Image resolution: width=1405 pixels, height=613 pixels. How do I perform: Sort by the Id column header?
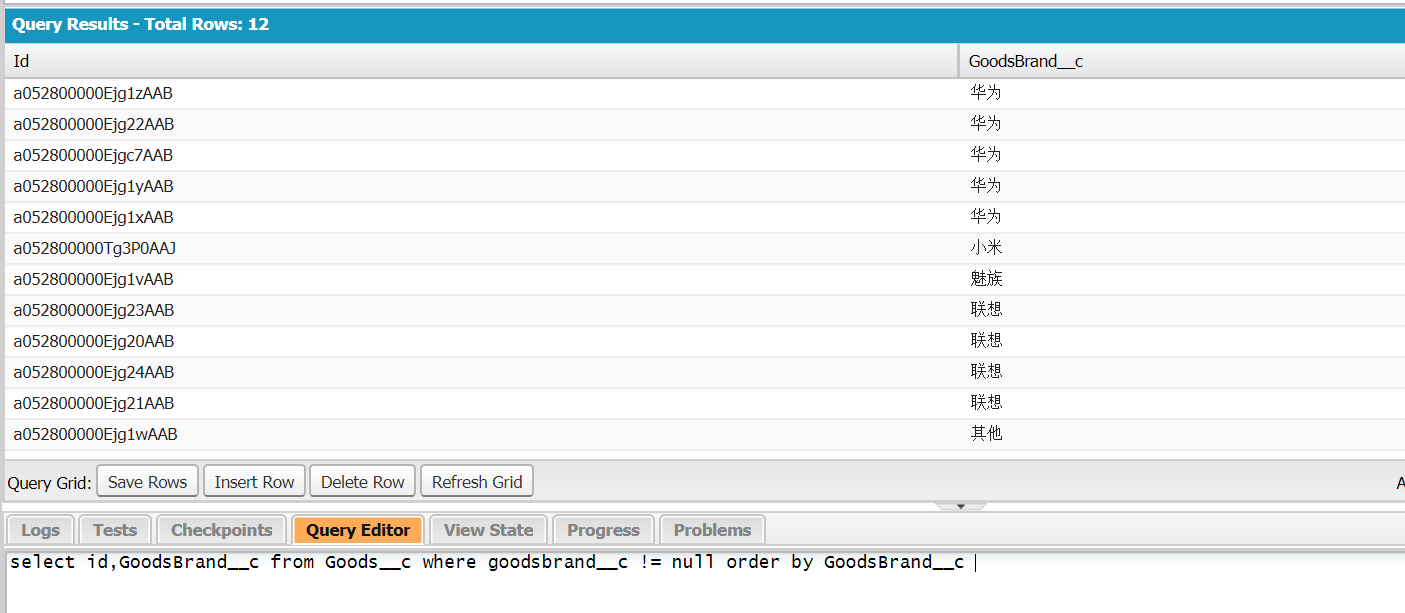click(481, 61)
